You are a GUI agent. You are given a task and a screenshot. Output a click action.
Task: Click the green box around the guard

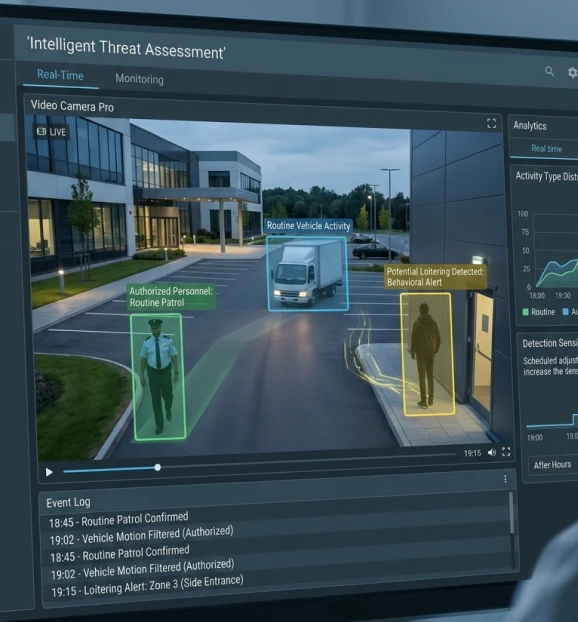click(158, 377)
